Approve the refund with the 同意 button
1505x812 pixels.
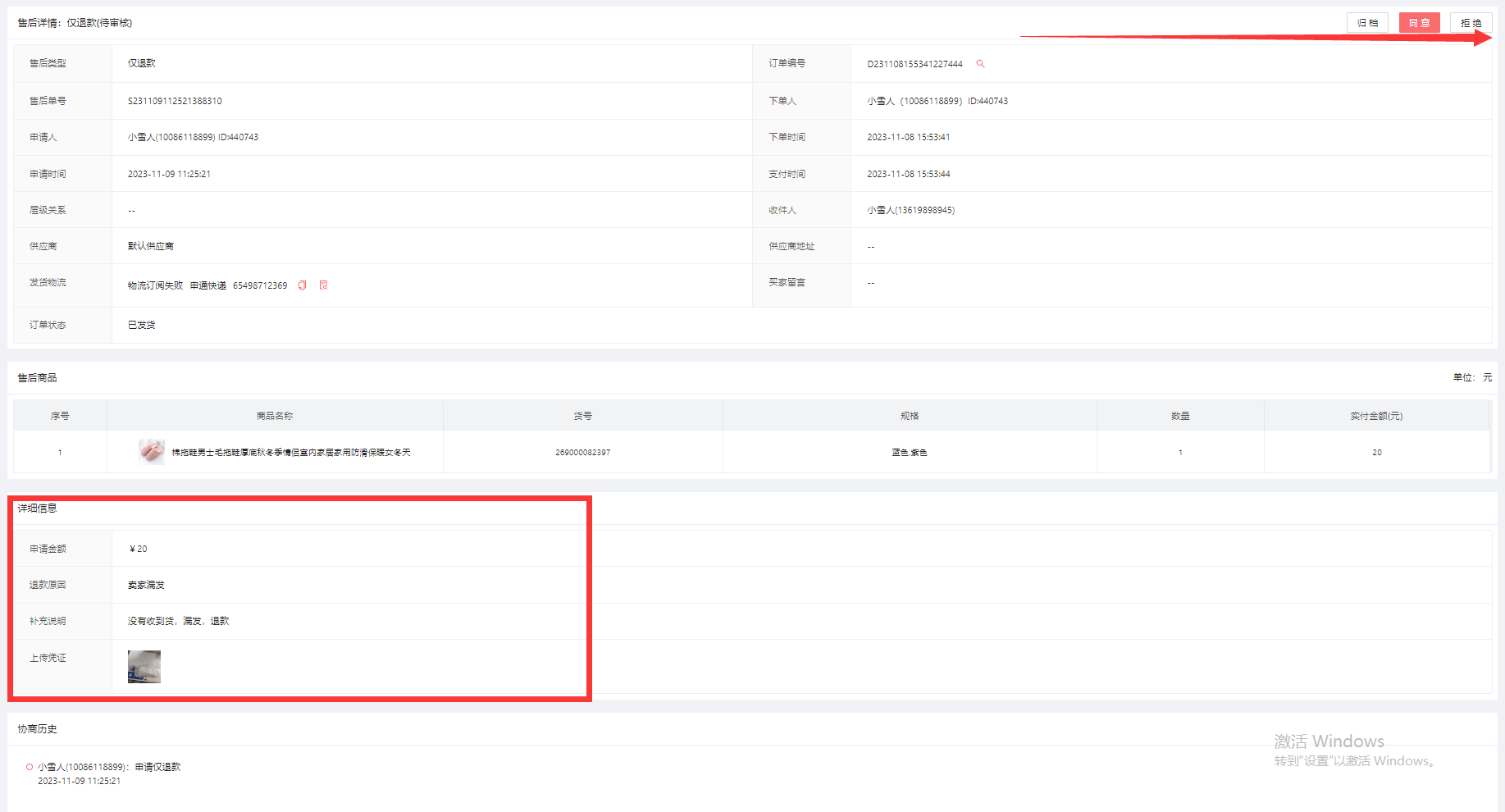coord(1419,23)
